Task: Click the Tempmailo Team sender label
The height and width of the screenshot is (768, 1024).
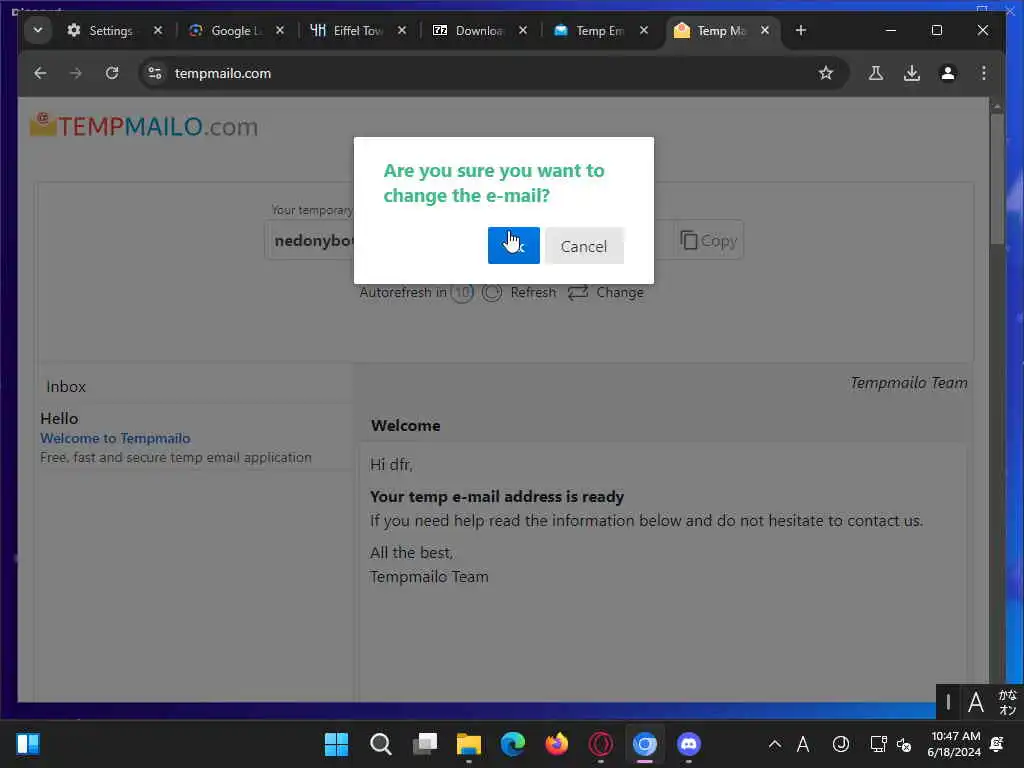Action: click(909, 383)
